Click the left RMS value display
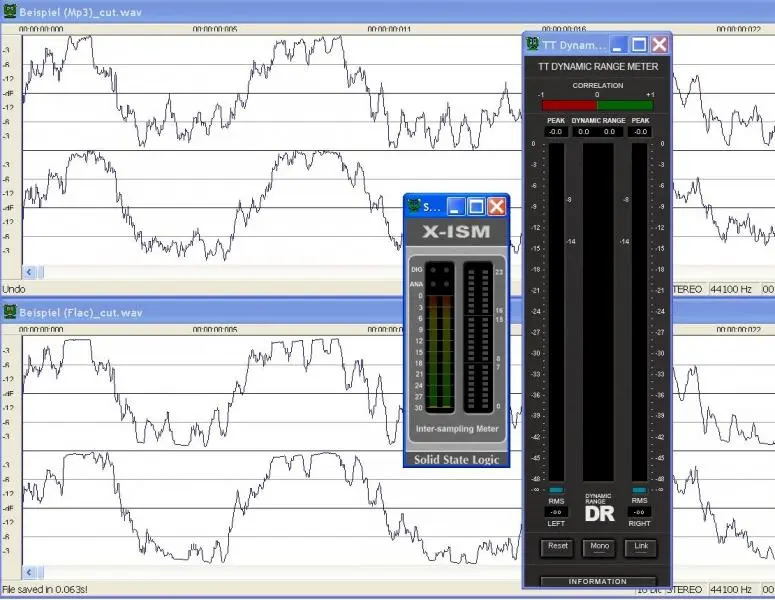775x600 pixels. click(x=556, y=512)
